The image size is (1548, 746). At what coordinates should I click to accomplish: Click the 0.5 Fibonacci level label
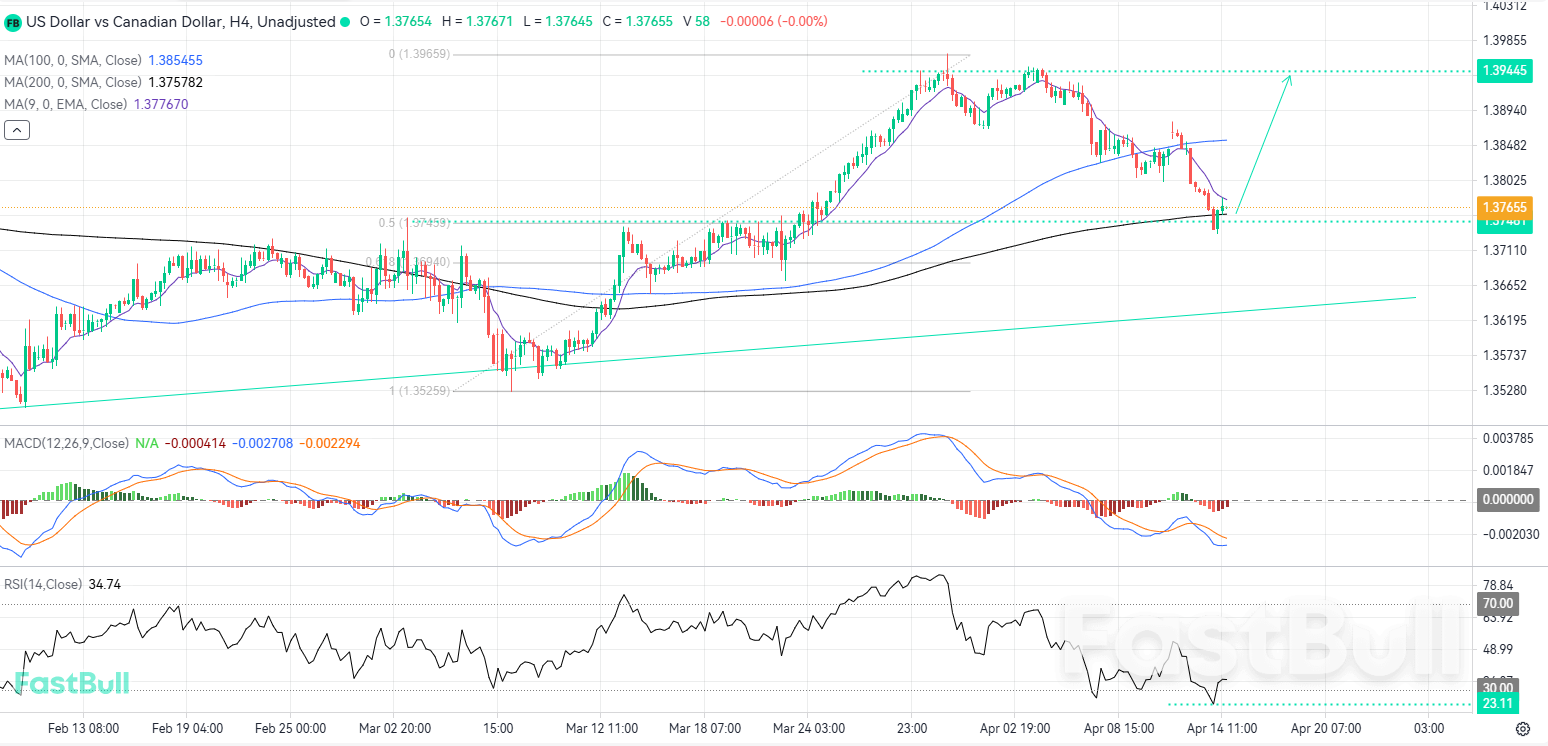click(x=413, y=223)
